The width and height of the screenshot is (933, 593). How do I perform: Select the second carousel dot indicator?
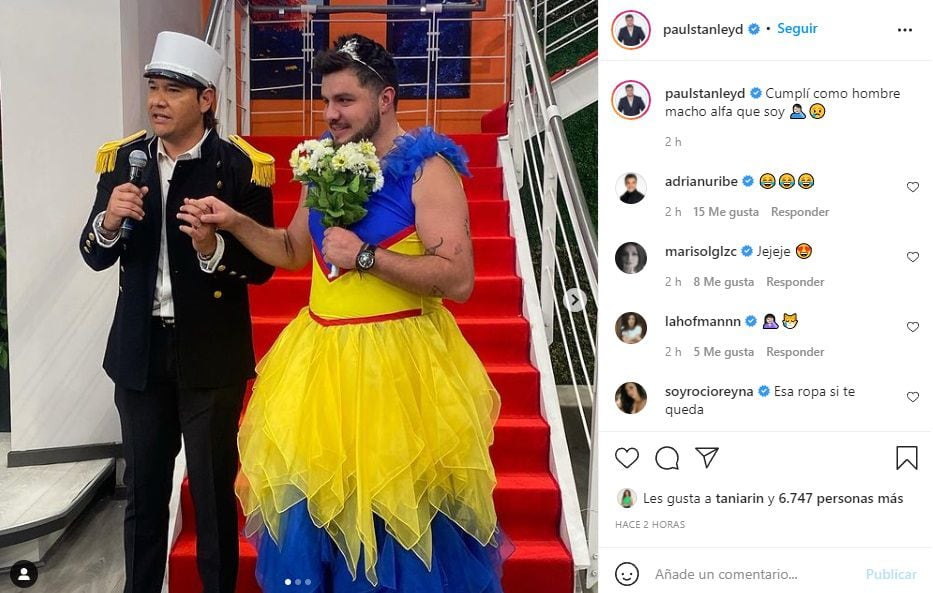click(x=298, y=582)
